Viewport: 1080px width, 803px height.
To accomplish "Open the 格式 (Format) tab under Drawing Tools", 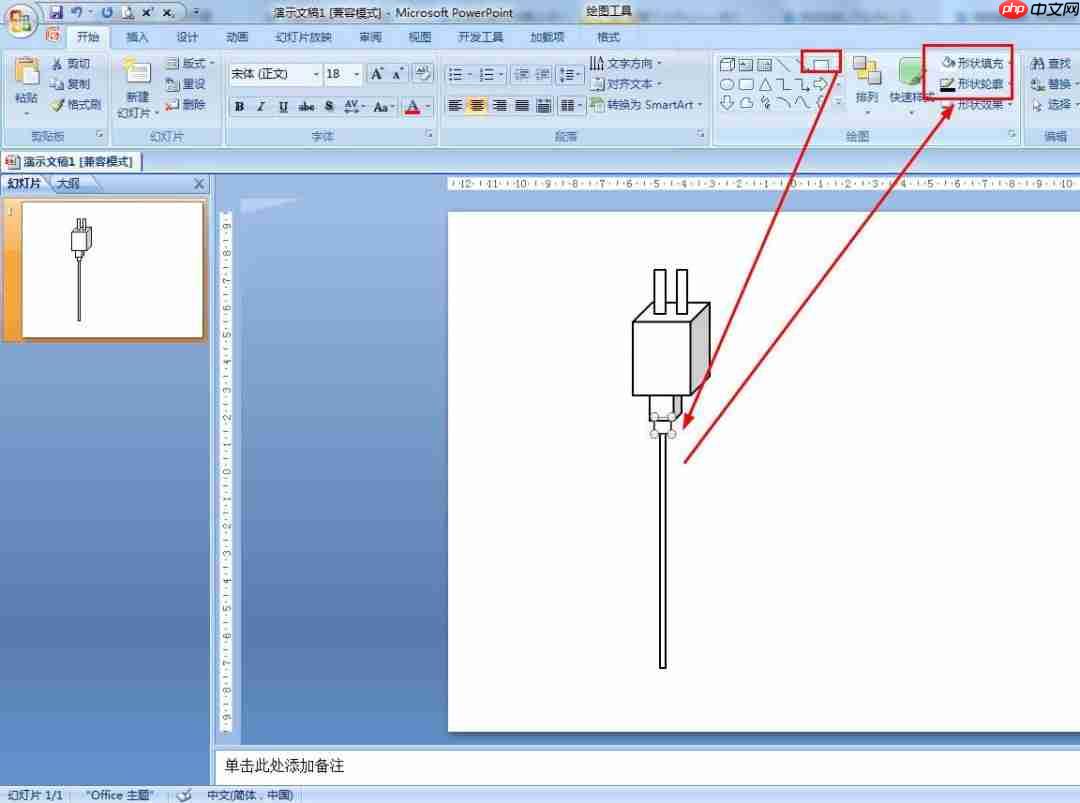I will (607, 37).
